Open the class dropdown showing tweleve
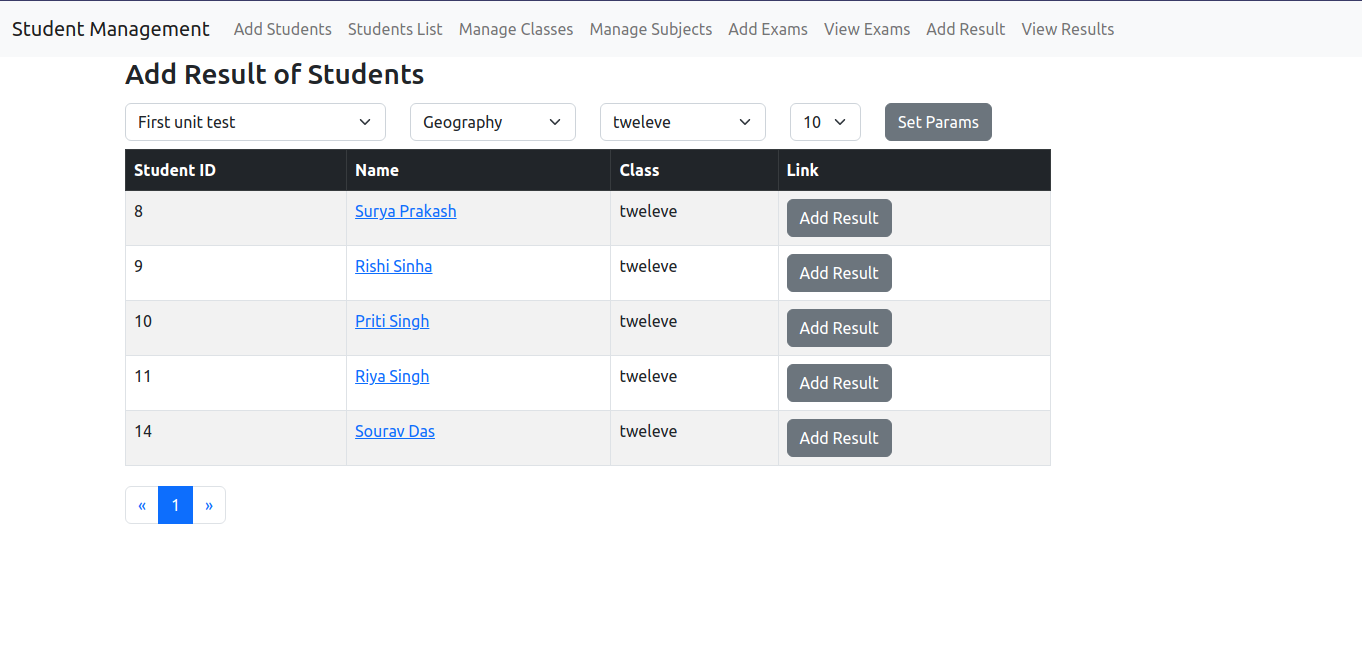 point(682,121)
